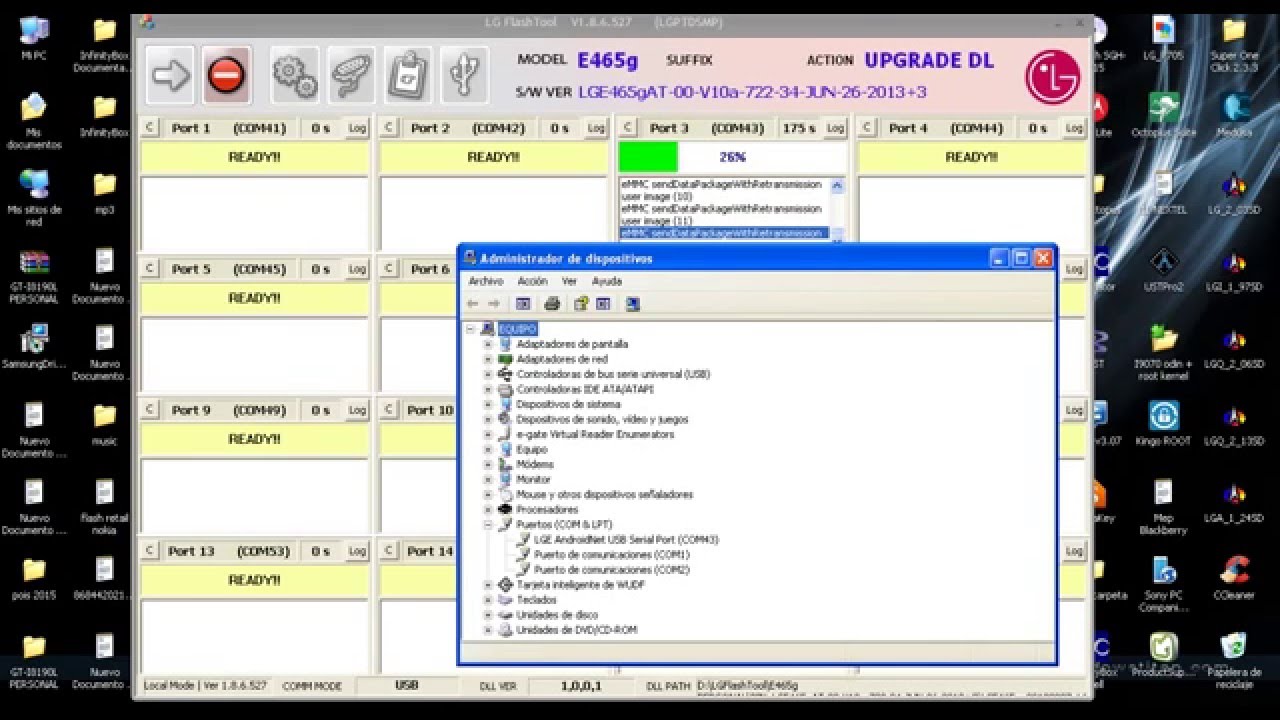Select Mouse y otros dispositivos señaladores
1280x720 pixels.
click(604, 494)
